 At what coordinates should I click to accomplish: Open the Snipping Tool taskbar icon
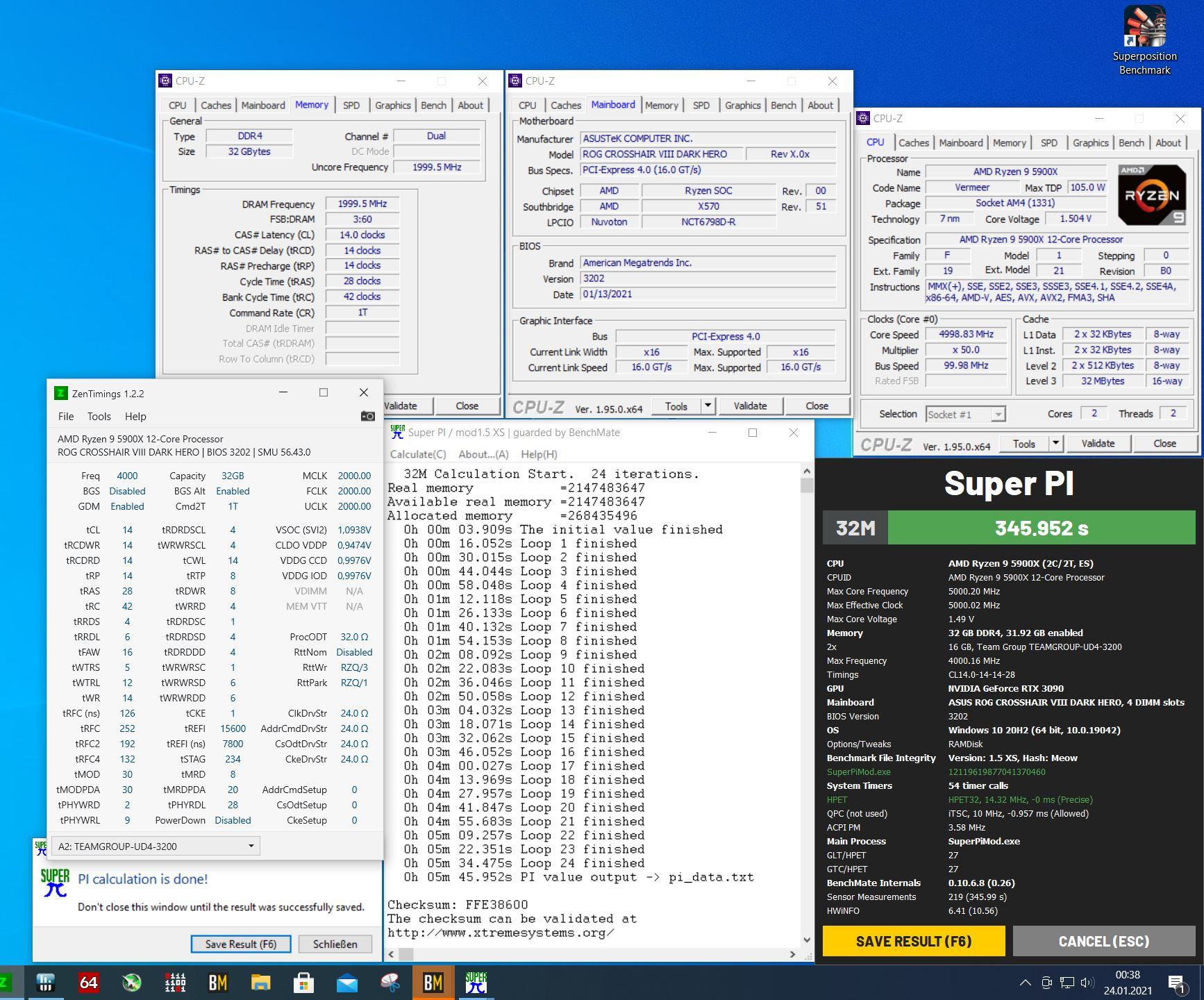(x=390, y=982)
